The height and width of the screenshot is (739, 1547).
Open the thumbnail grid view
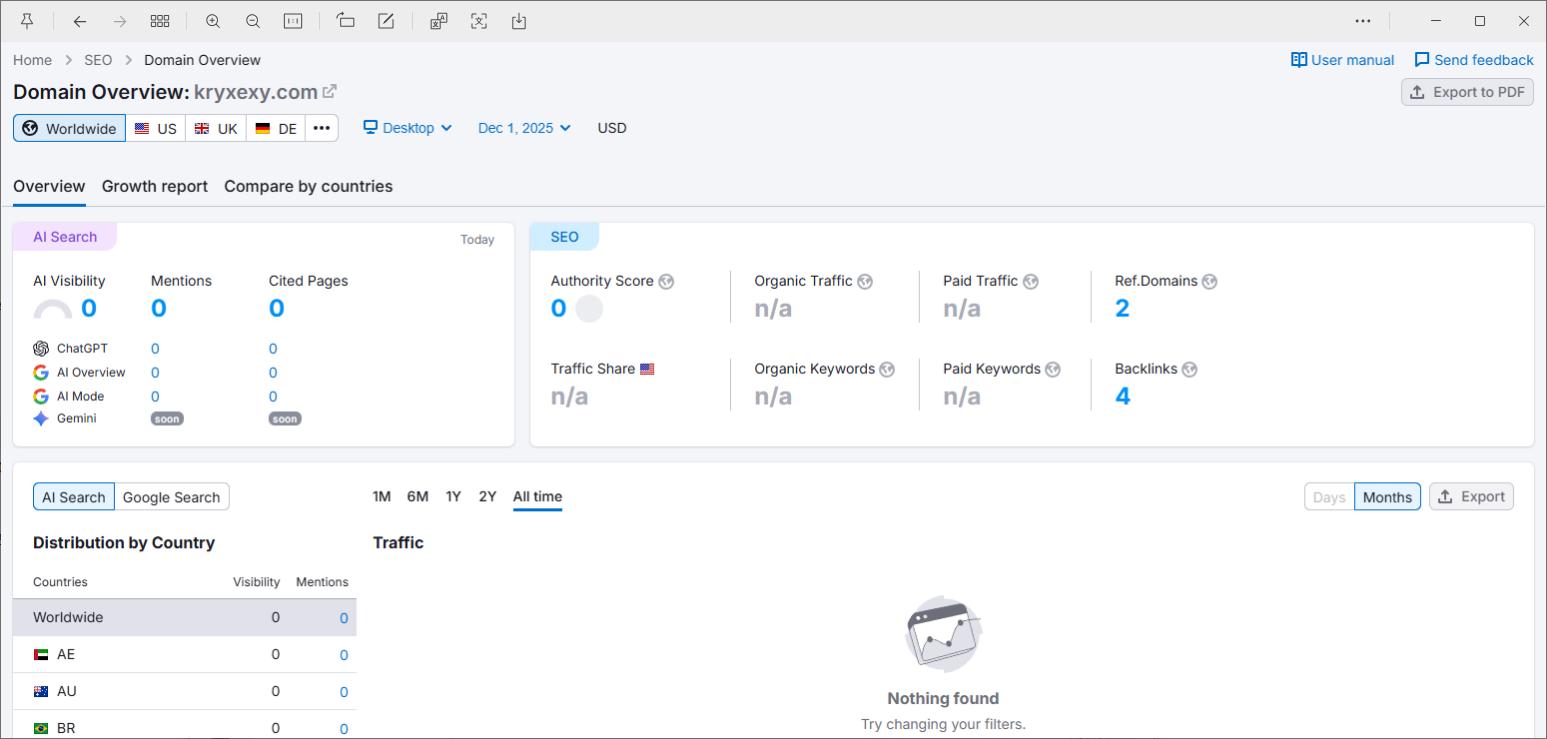click(x=160, y=21)
